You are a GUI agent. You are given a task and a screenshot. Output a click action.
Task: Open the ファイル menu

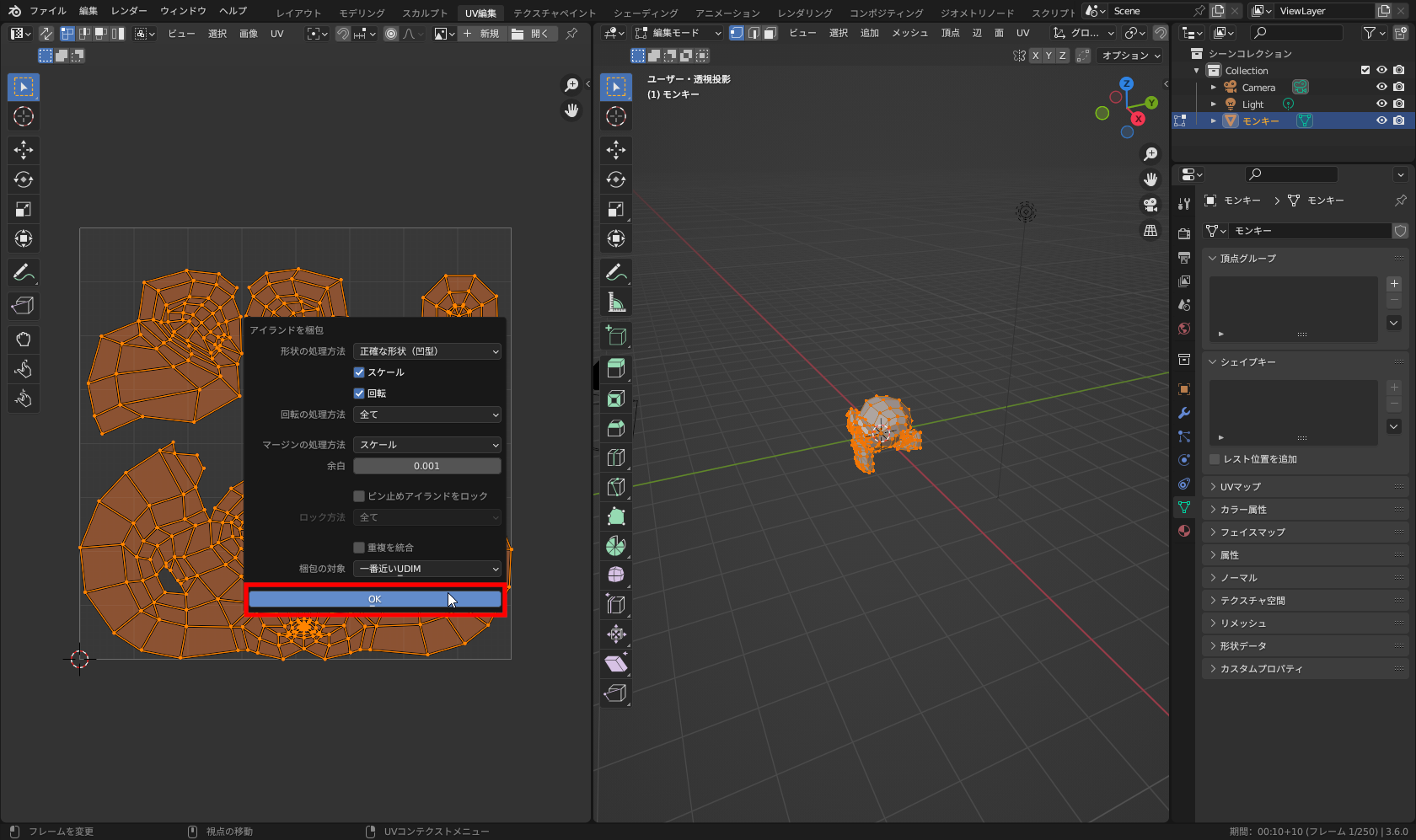coord(48,11)
